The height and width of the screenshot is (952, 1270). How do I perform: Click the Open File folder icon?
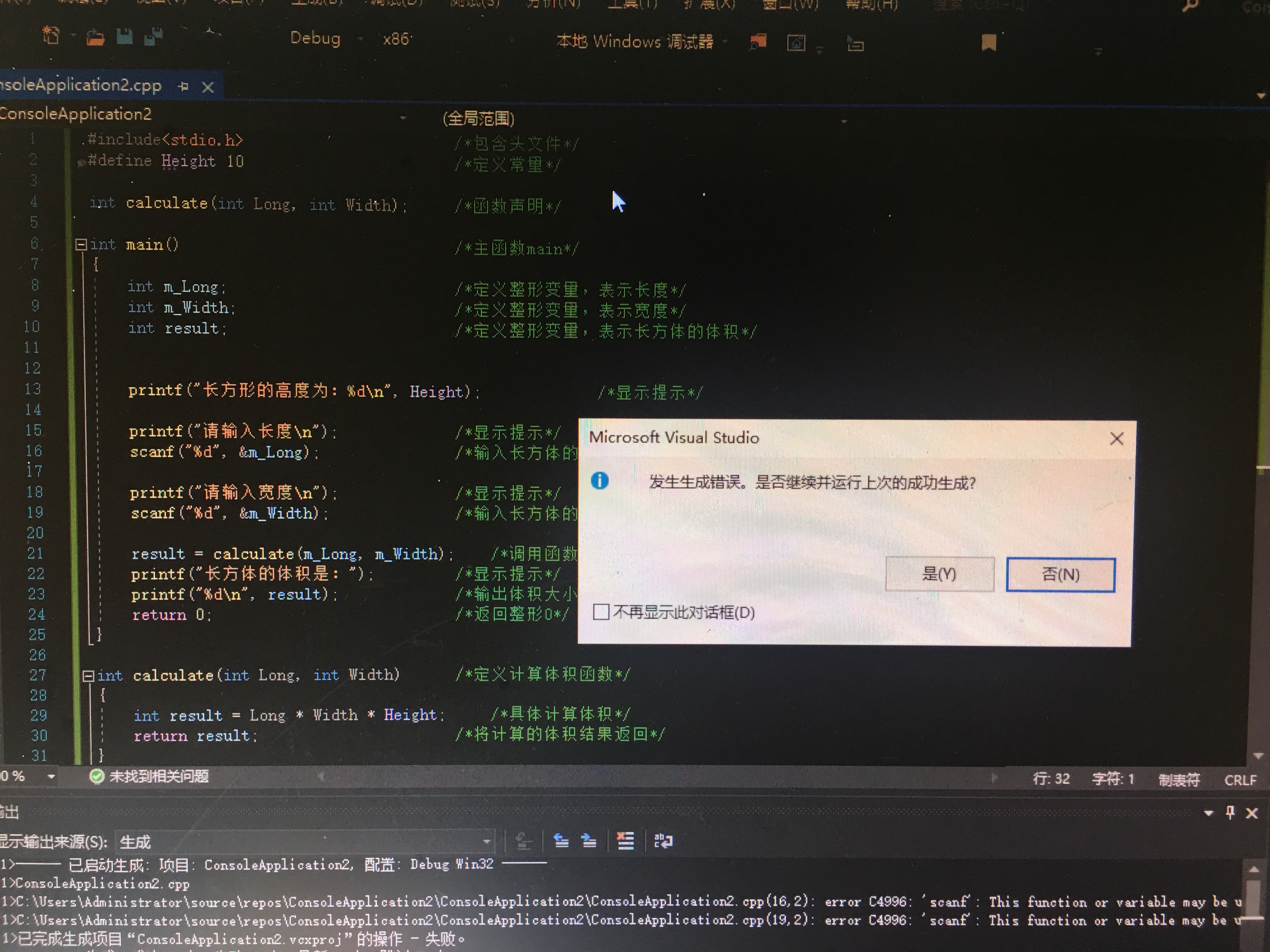[x=95, y=38]
